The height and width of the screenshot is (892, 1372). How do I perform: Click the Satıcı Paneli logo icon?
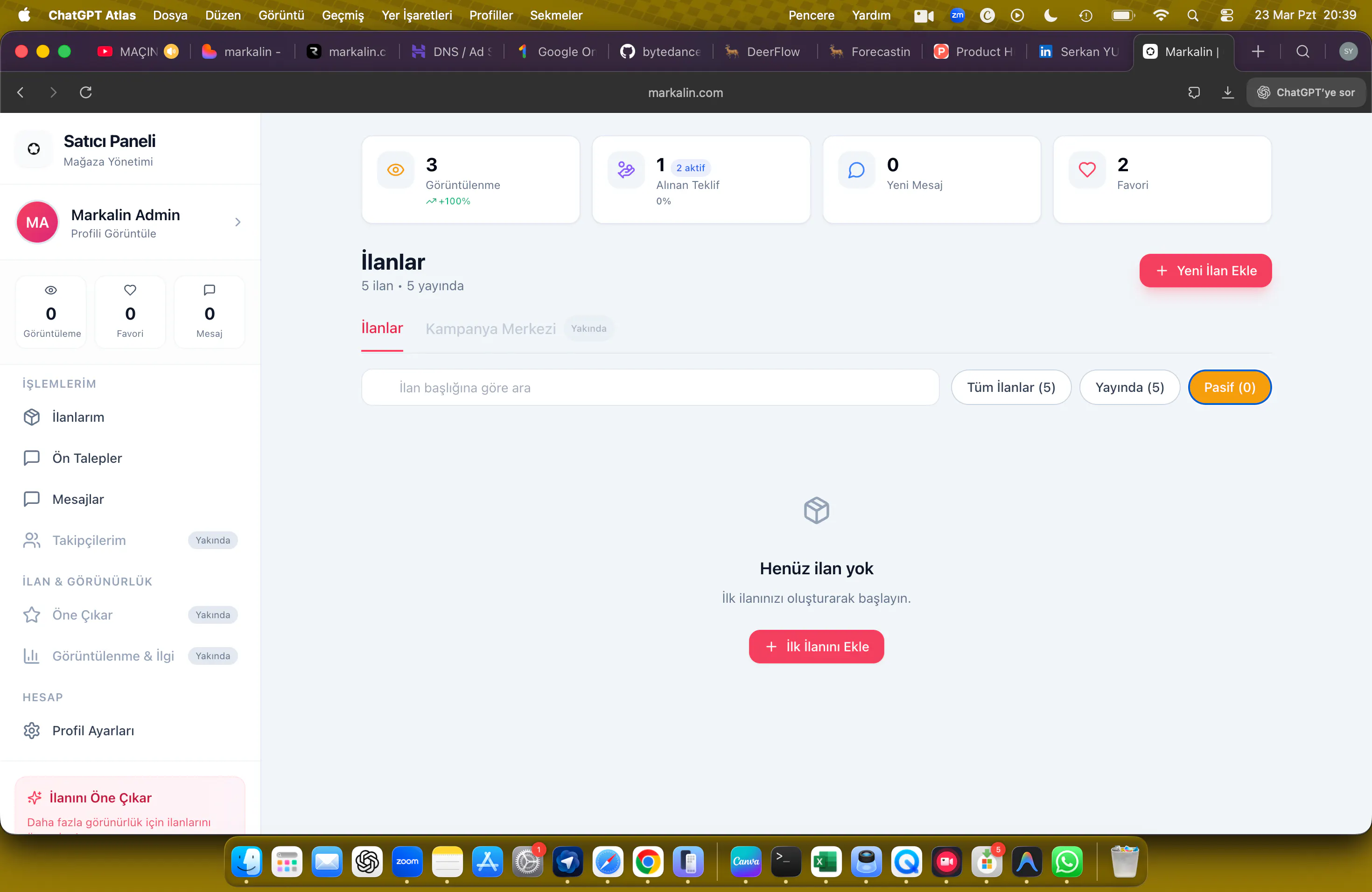34,149
